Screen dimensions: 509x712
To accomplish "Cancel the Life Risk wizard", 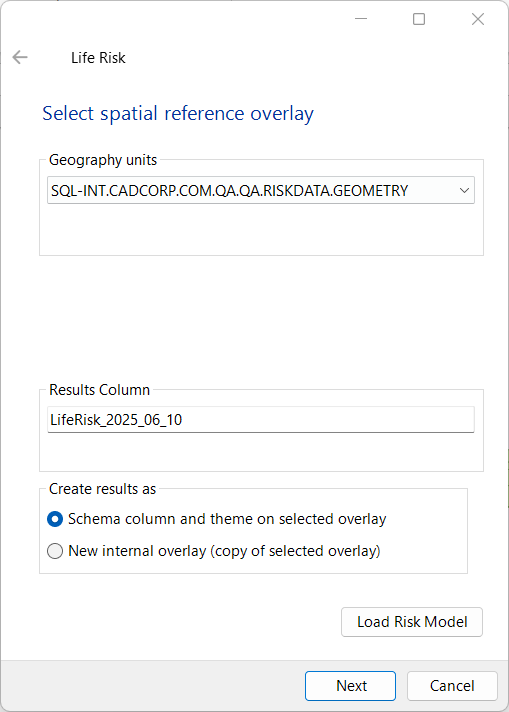I will pyautogui.click(x=452, y=686).
